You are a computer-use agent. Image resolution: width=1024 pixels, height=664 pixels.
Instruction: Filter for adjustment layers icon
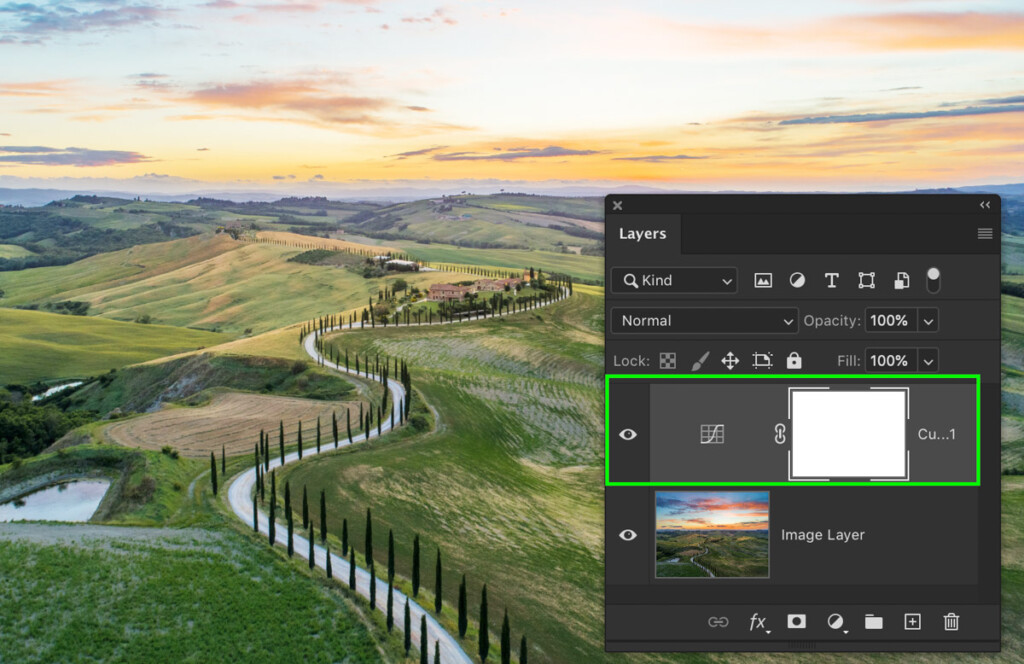pyautogui.click(x=797, y=281)
